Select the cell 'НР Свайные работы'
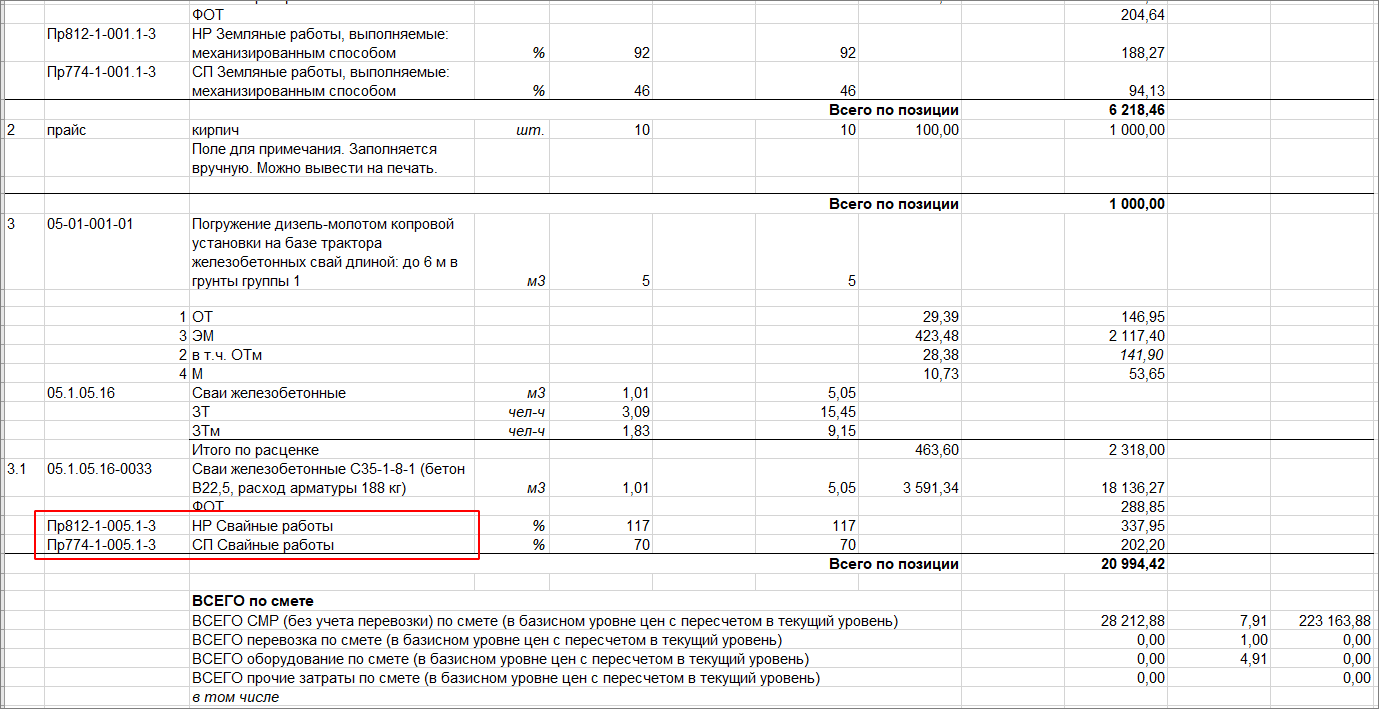Viewport: 1379px width, 709px height. (262, 526)
